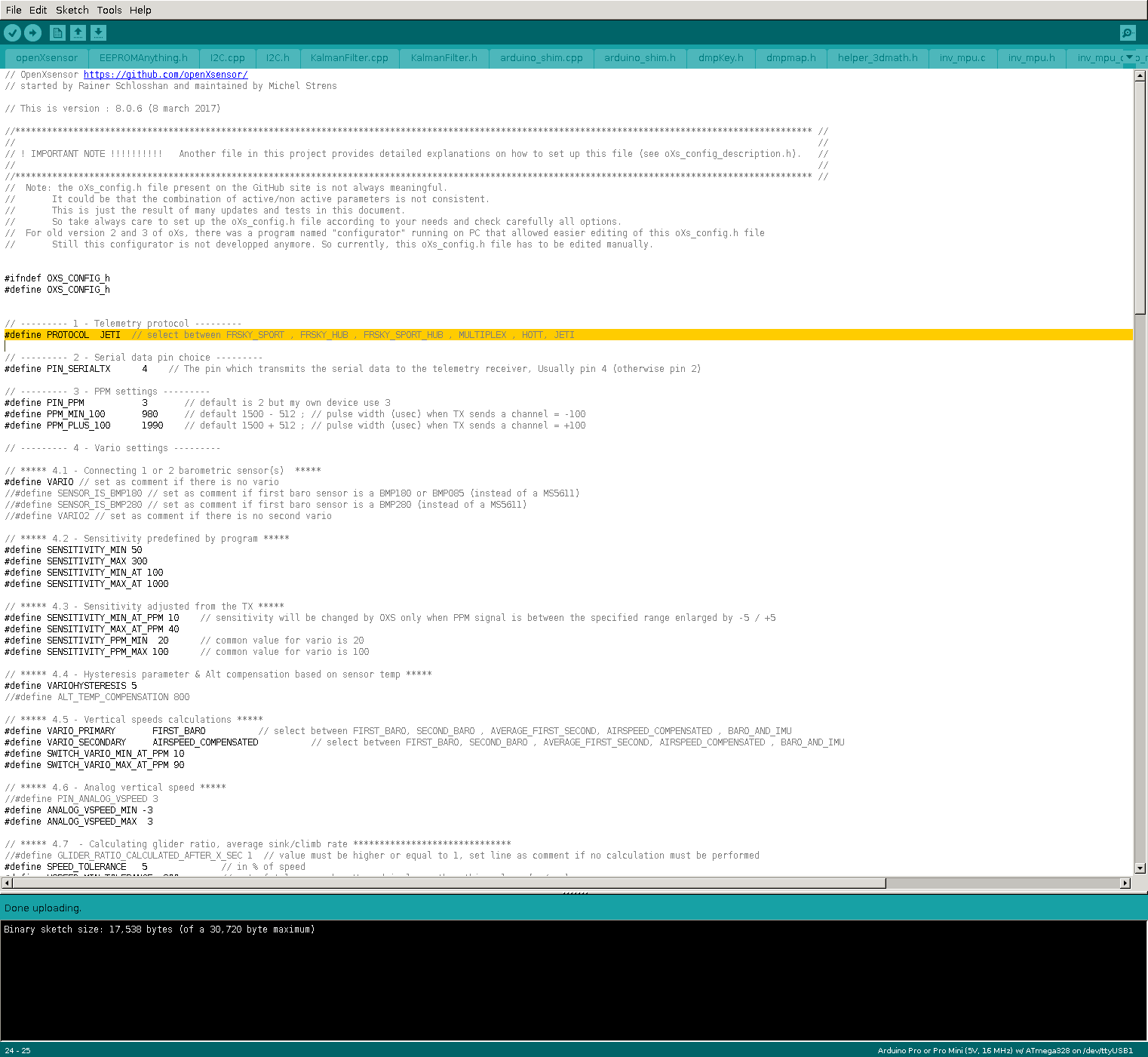Open a sketch using the up-arrow icon

click(x=78, y=32)
